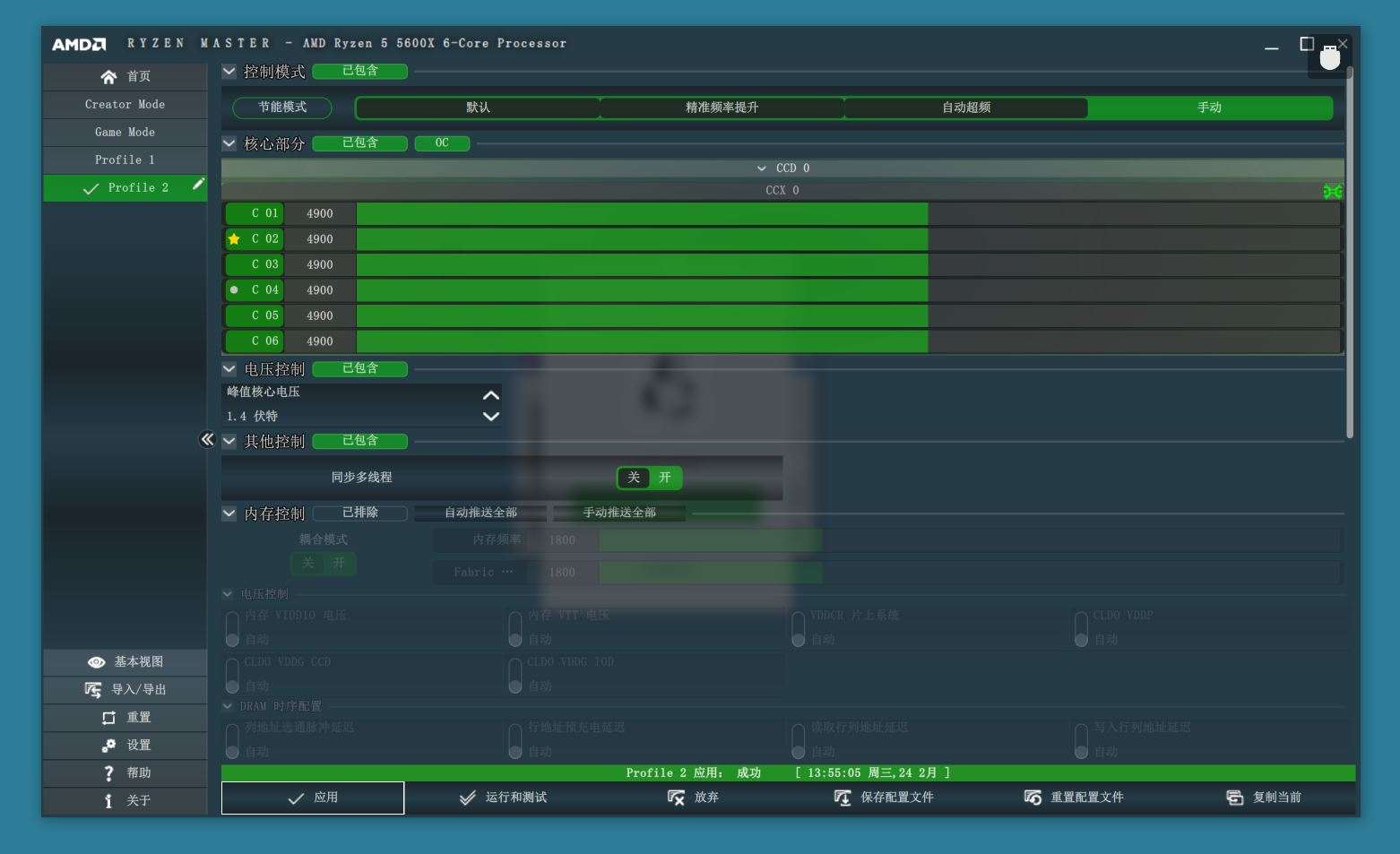Select Profile 2
This screenshot has width=1400, height=854.
point(125,187)
